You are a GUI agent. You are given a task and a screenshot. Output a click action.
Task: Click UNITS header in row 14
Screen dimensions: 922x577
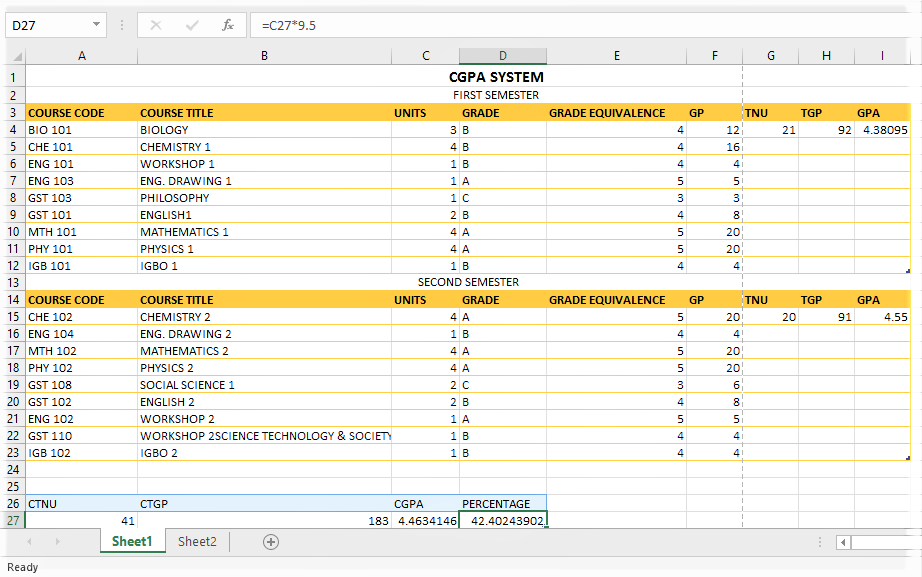click(x=426, y=300)
